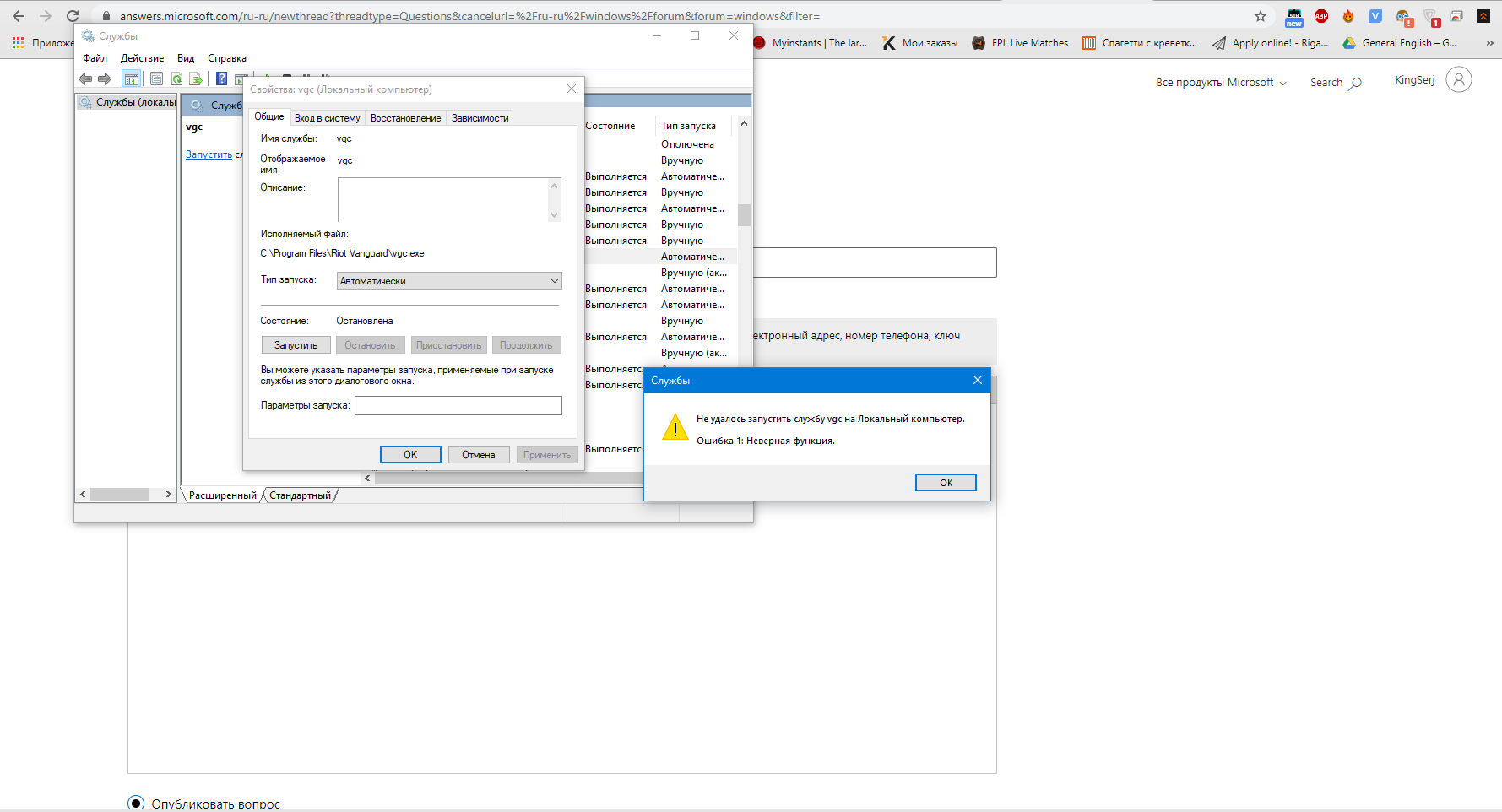Click the black extension with orange chevrons

pyautogui.click(x=1483, y=16)
